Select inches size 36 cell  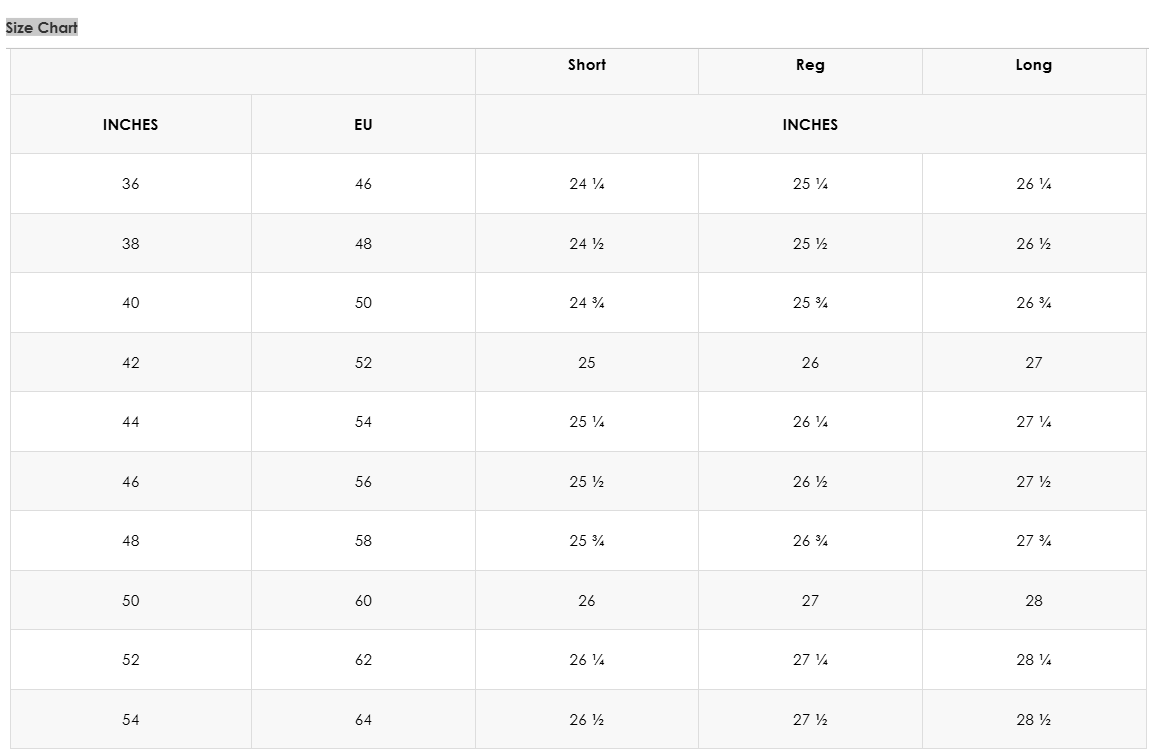point(130,184)
